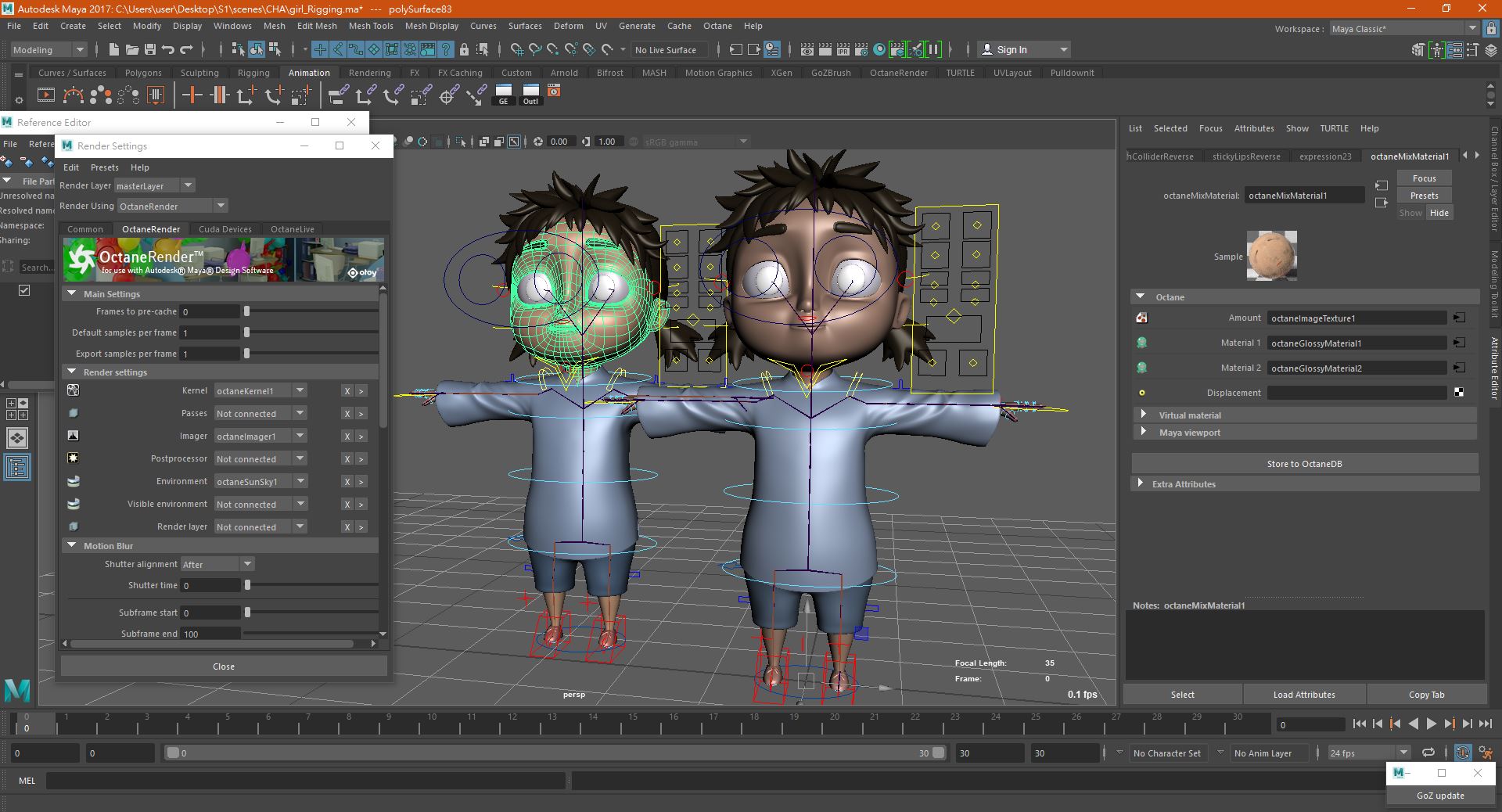Click the snap to grids icon
This screenshot has height=812, width=1502.
pyautogui.click(x=516, y=49)
